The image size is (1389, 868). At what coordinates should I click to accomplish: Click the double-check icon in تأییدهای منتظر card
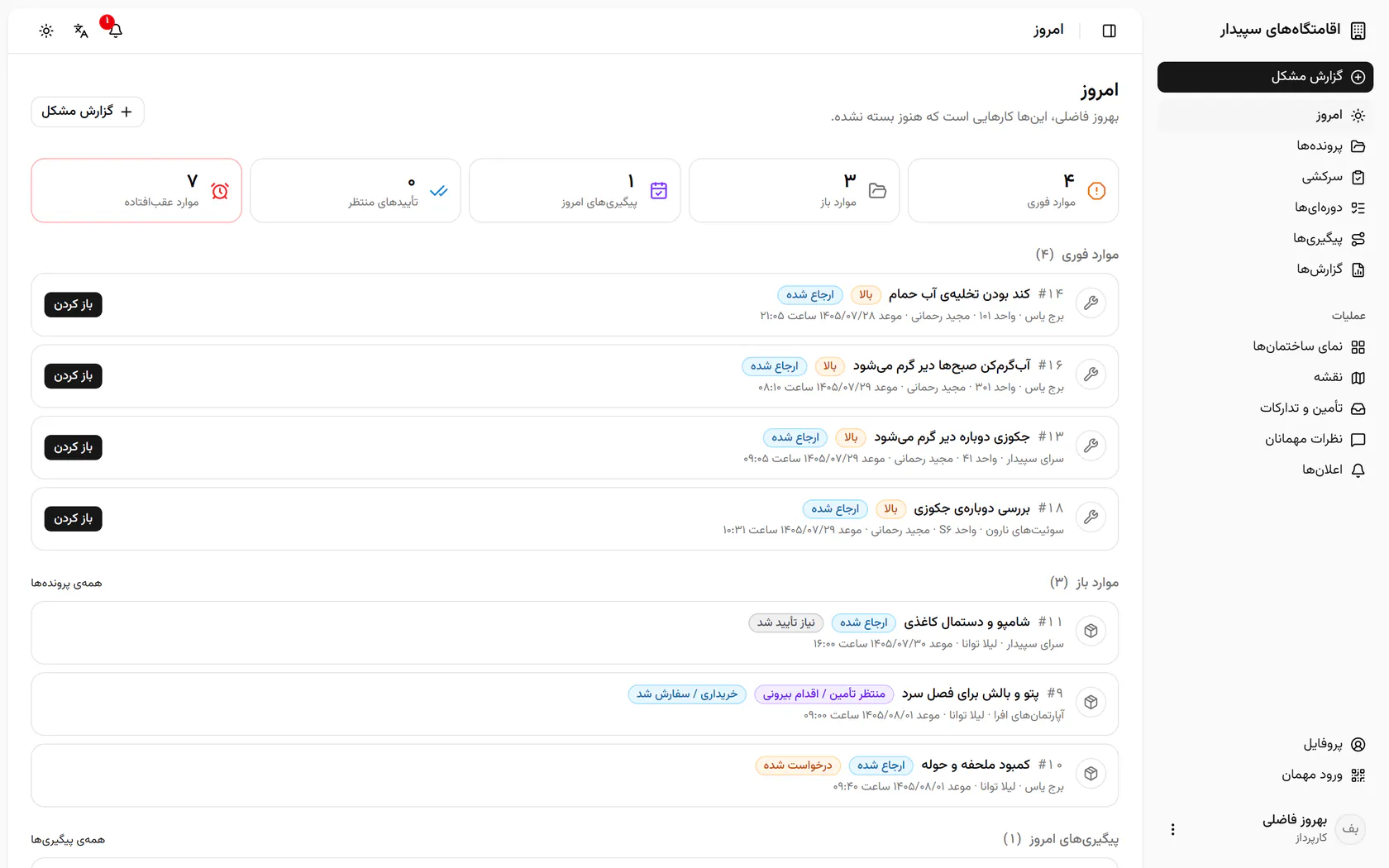(439, 191)
